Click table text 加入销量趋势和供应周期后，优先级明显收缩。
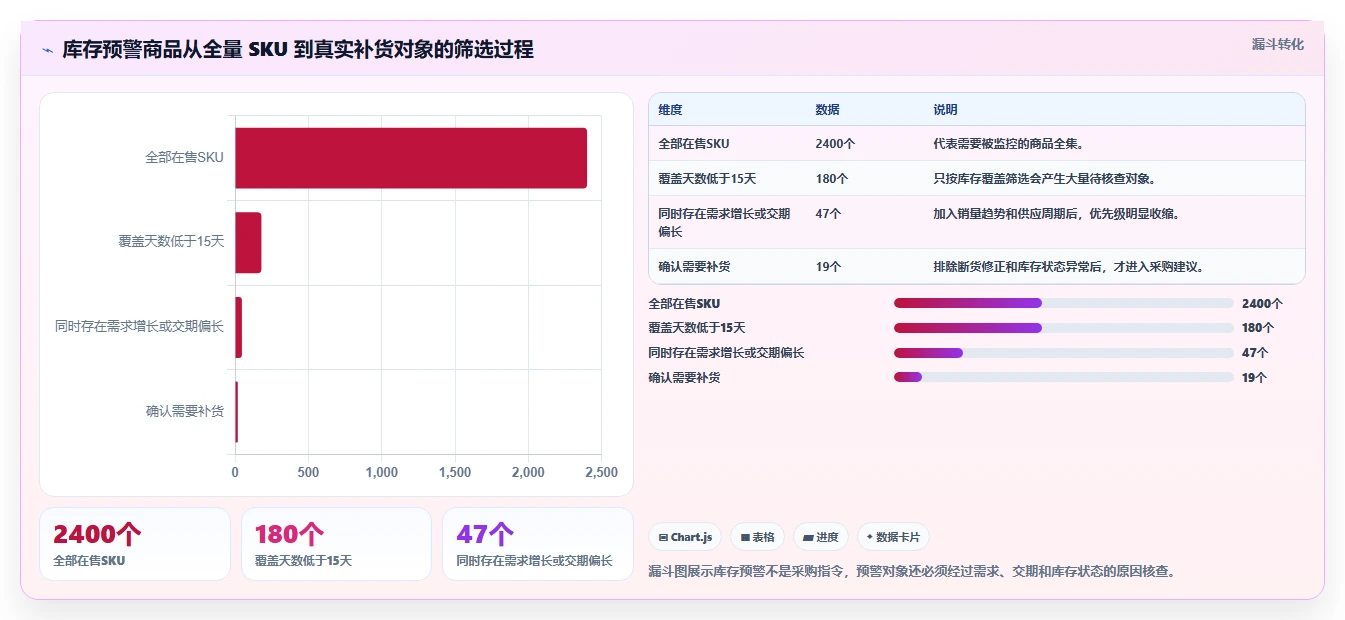This screenshot has width=1345, height=620. (1058, 213)
